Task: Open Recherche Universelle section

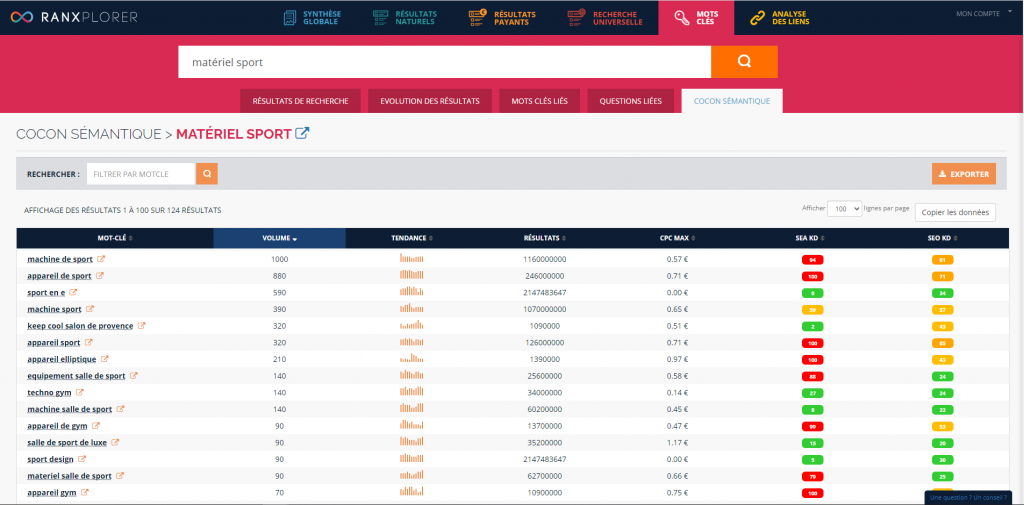Action: pos(605,17)
